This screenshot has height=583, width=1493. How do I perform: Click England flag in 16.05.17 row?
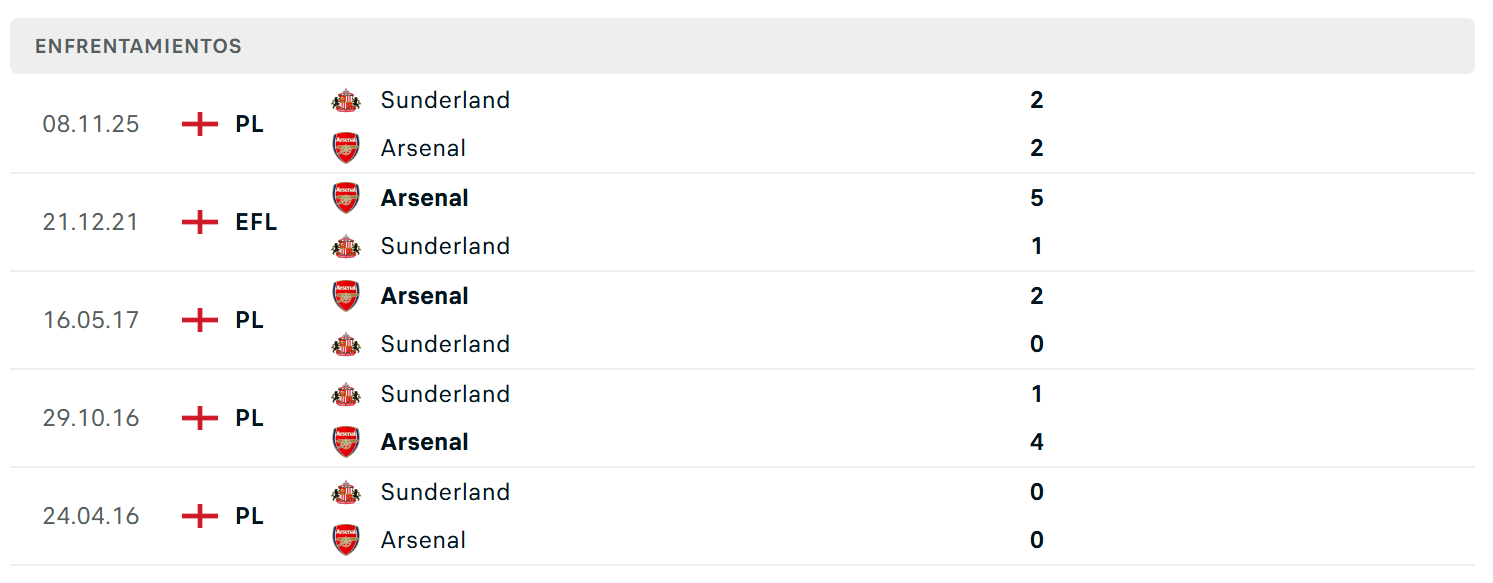tap(200, 320)
